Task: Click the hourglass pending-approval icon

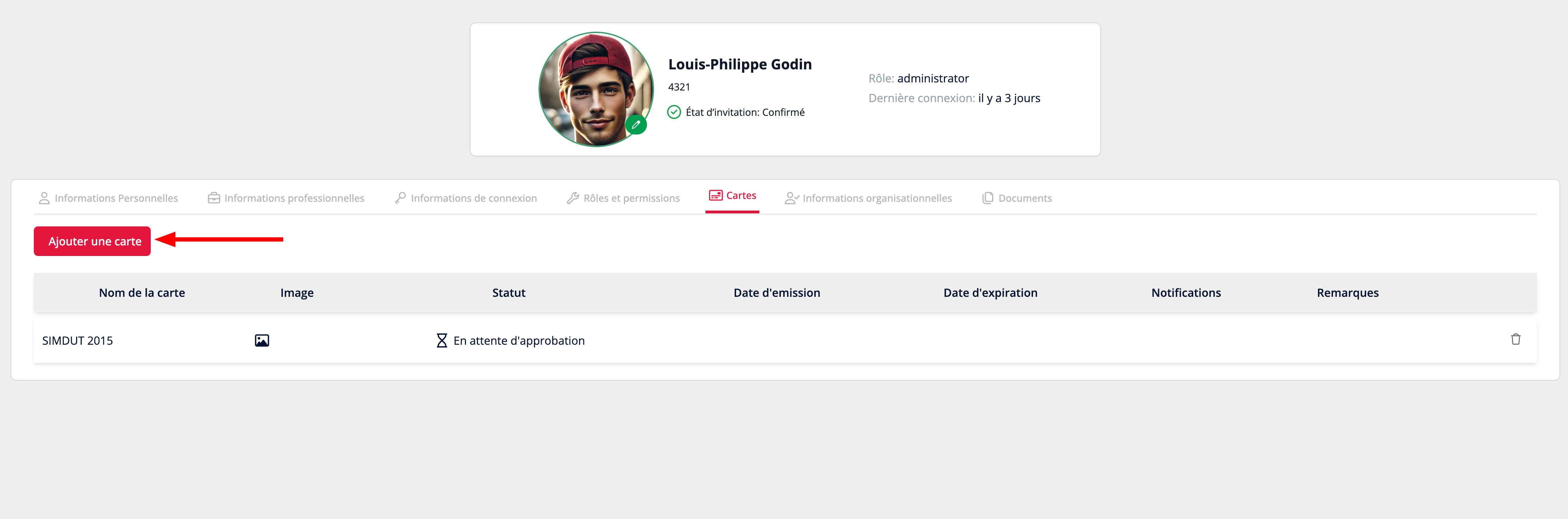Action: pos(442,341)
